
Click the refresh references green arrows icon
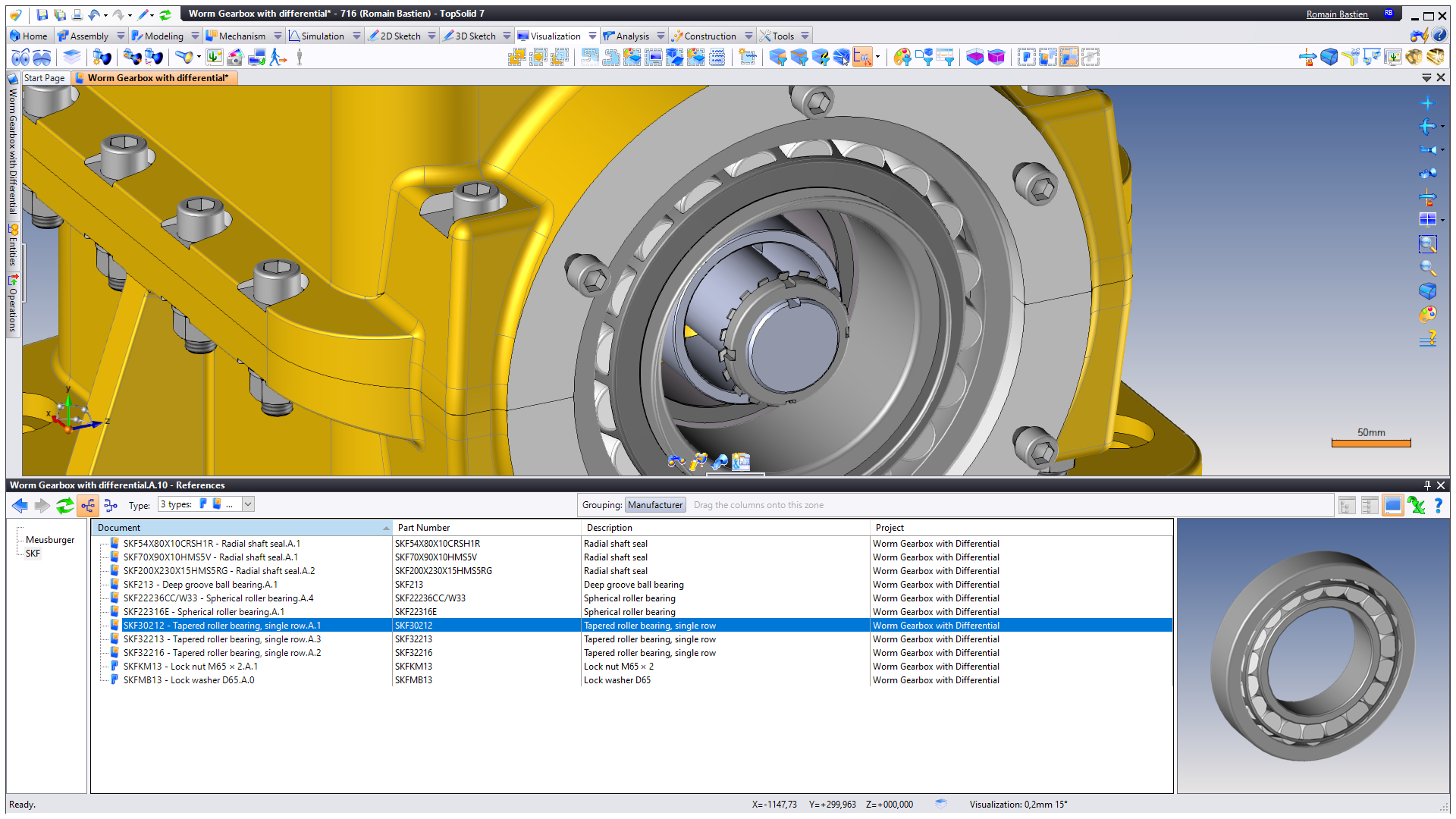[65, 505]
